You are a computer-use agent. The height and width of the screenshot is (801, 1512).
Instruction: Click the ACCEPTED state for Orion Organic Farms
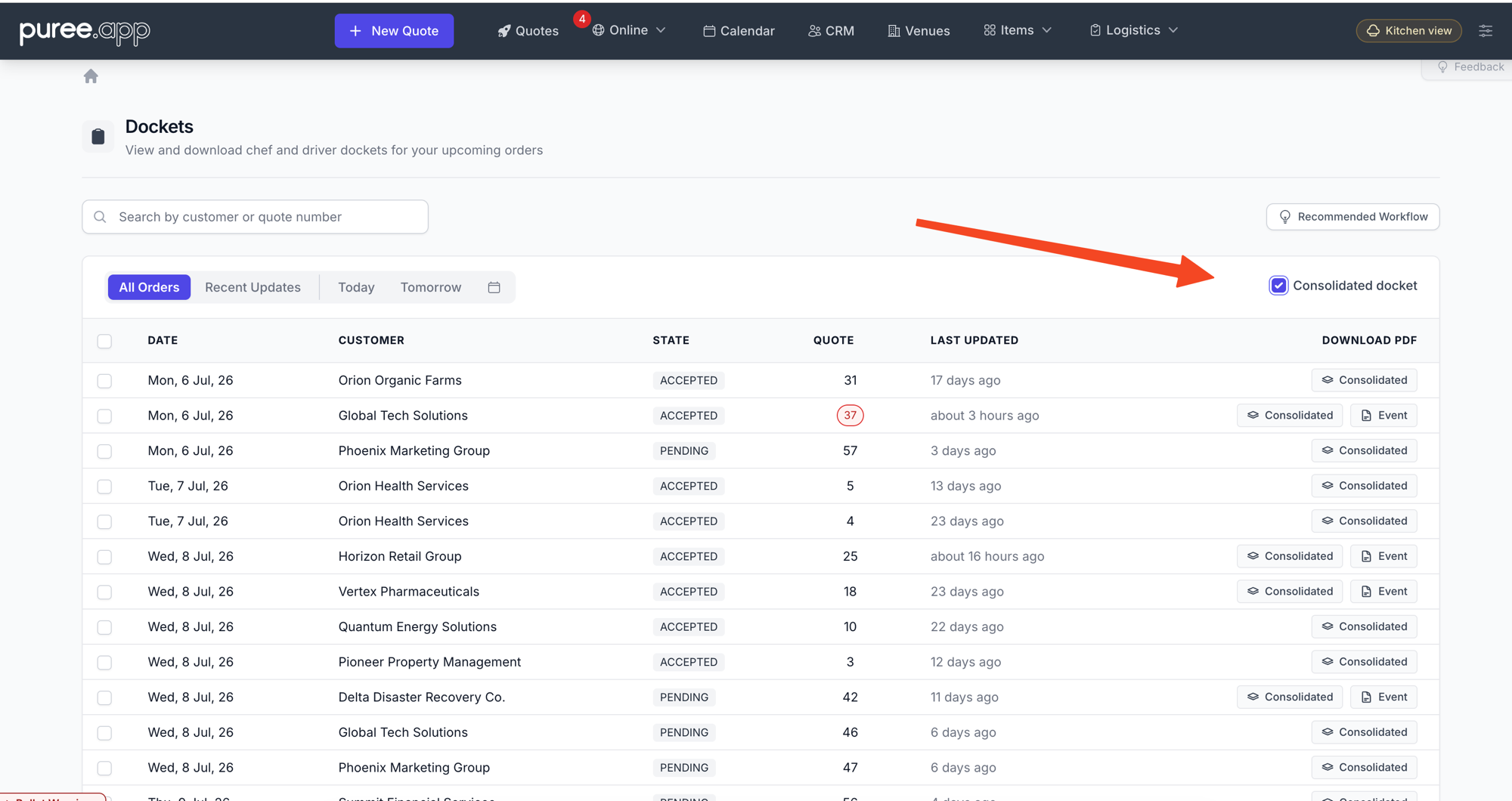click(x=688, y=380)
